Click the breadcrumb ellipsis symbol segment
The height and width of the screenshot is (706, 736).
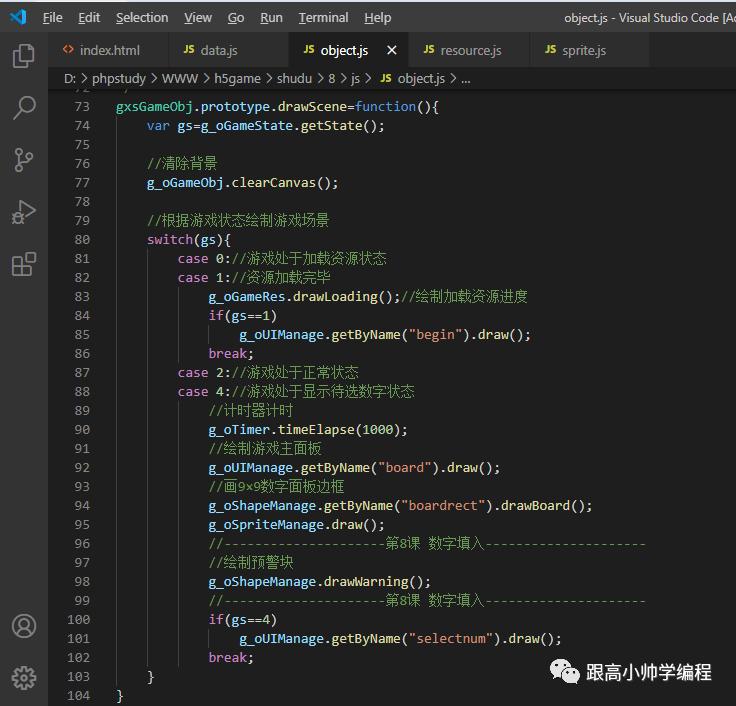pos(466,79)
